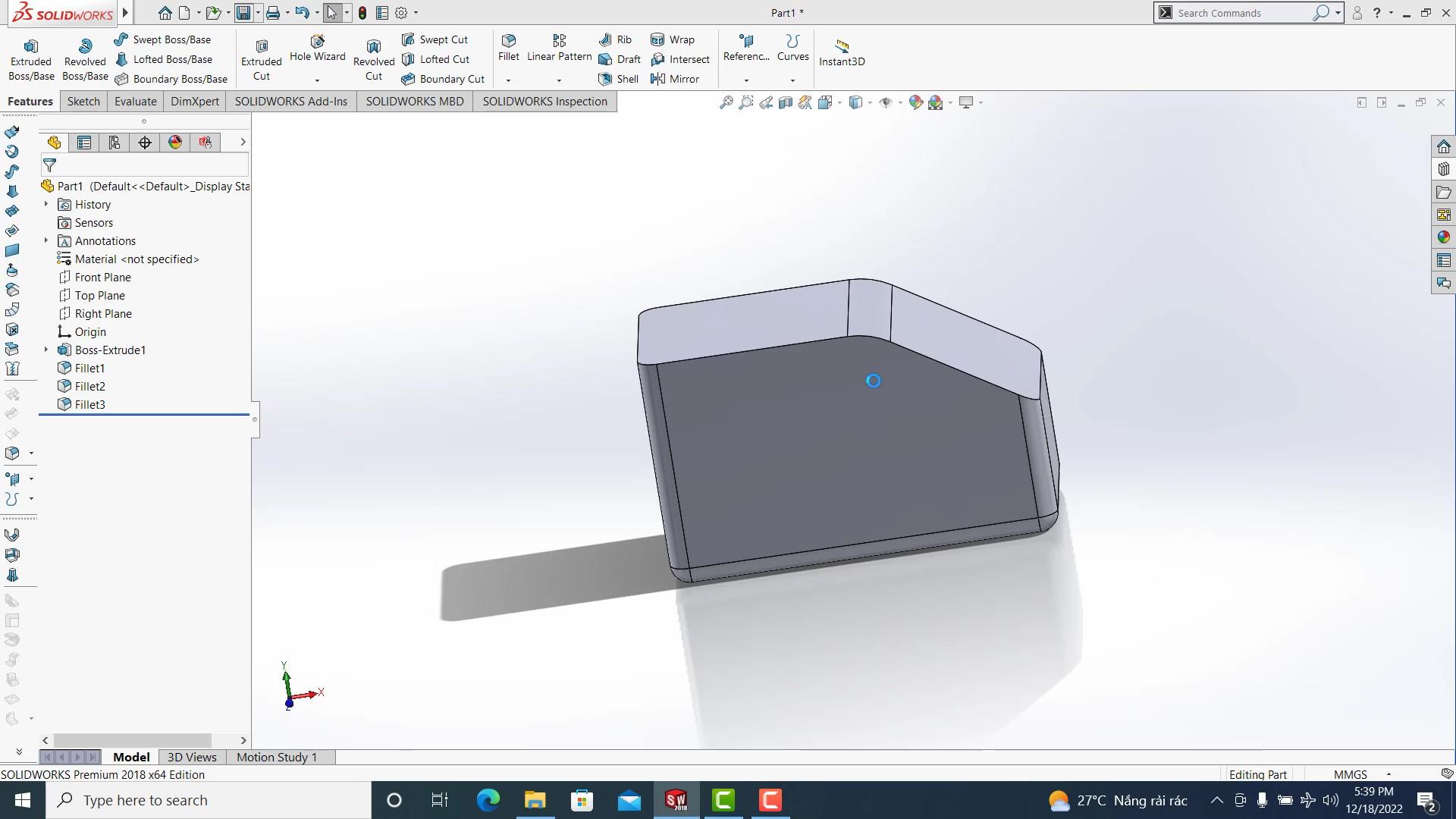Open the Reference Geometry dropdown arrow

(746, 80)
